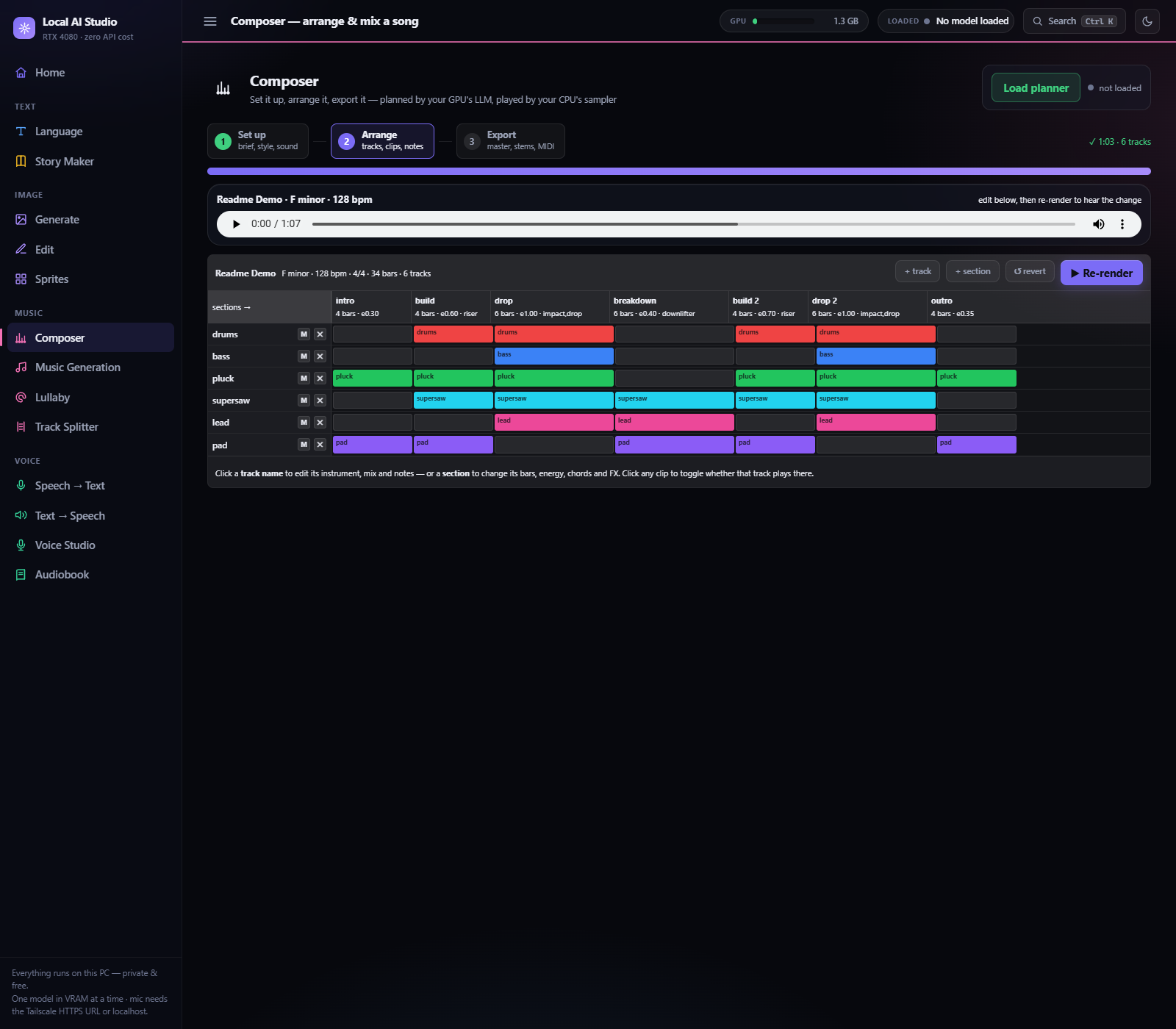The height and width of the screenshot is (1029, 1176).
Task: Mute the supersaw track
Action: (304, 401)
